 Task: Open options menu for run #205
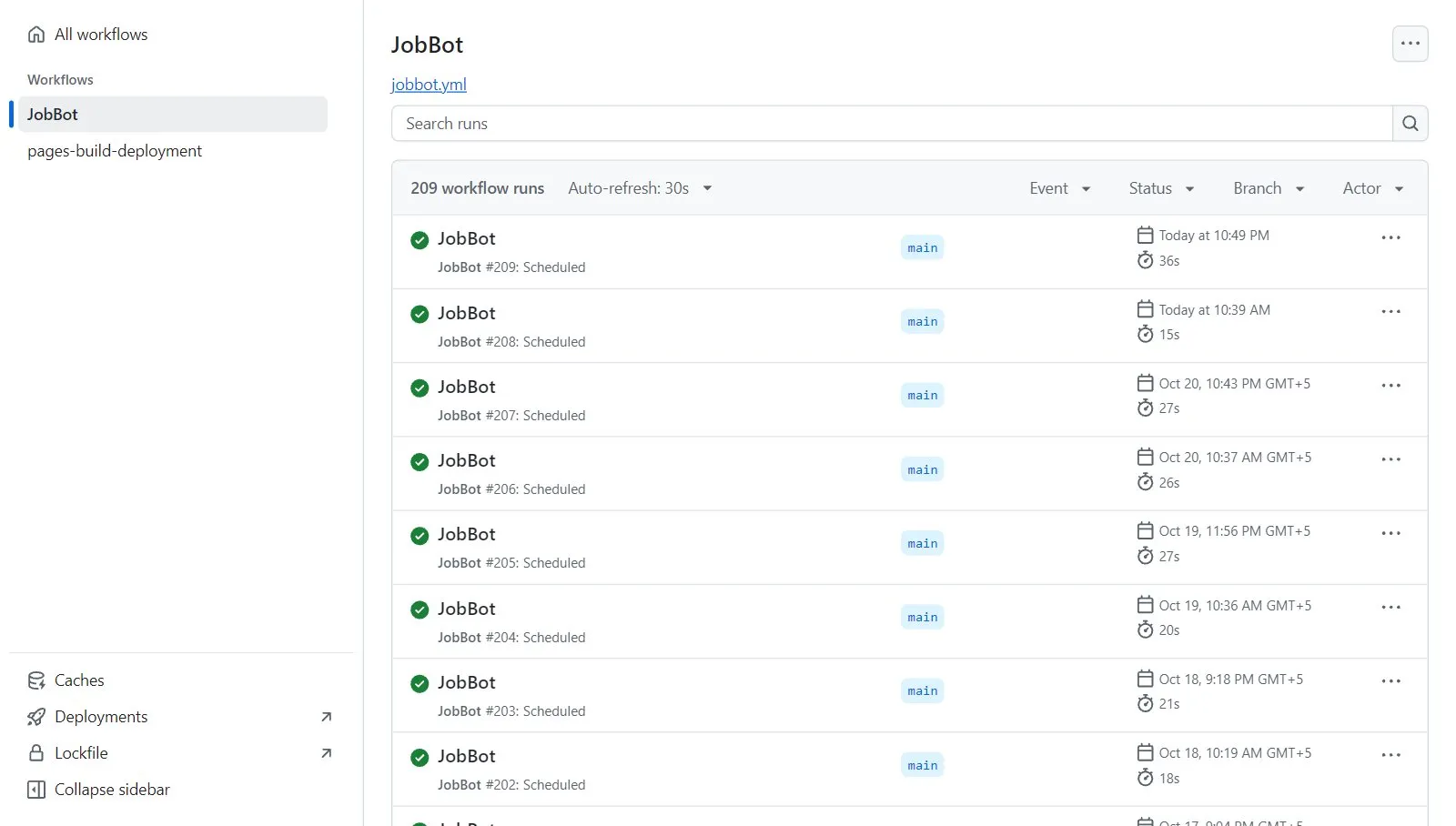point(1390,533)
